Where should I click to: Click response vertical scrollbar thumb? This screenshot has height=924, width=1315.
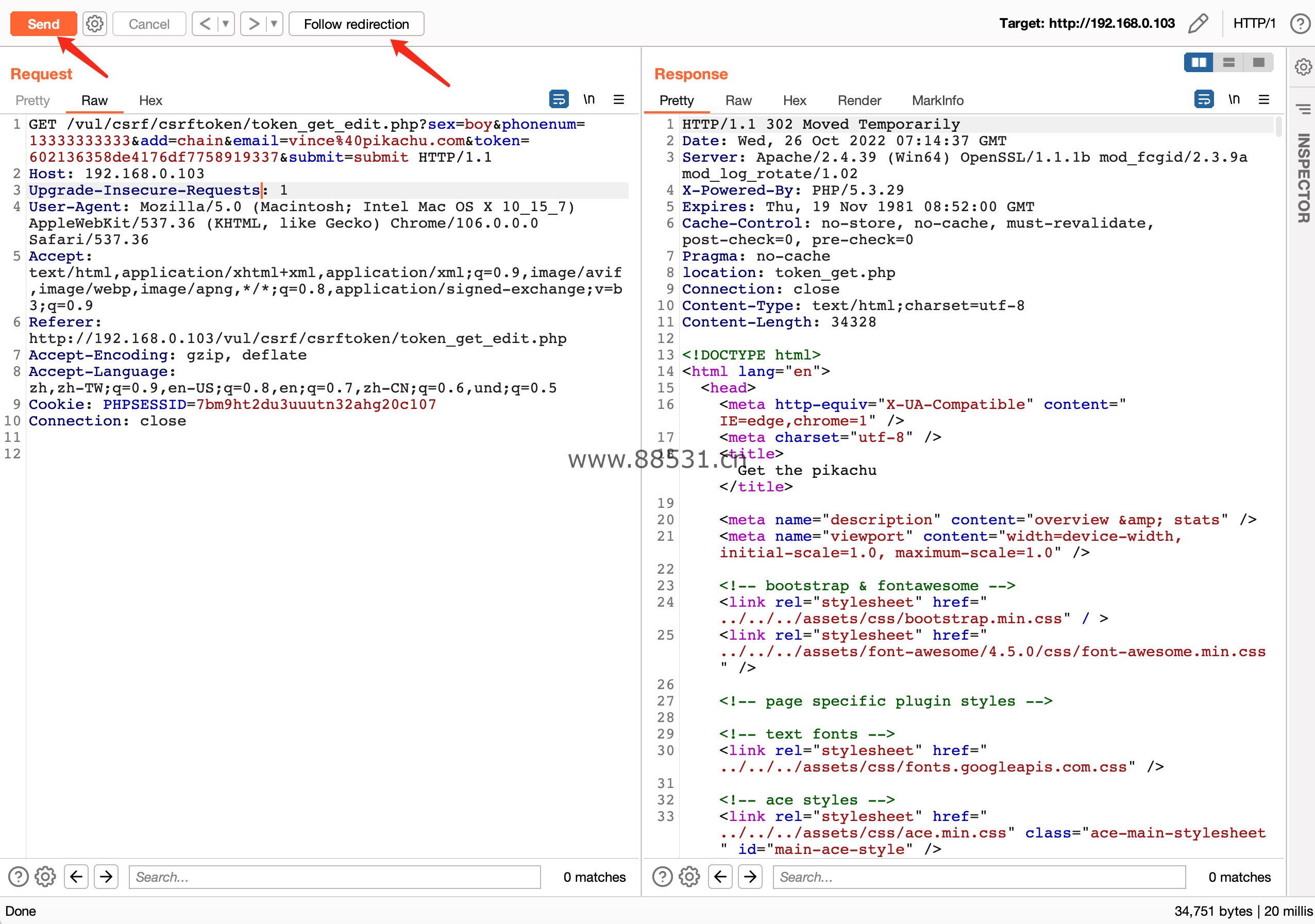[1279, 127]
